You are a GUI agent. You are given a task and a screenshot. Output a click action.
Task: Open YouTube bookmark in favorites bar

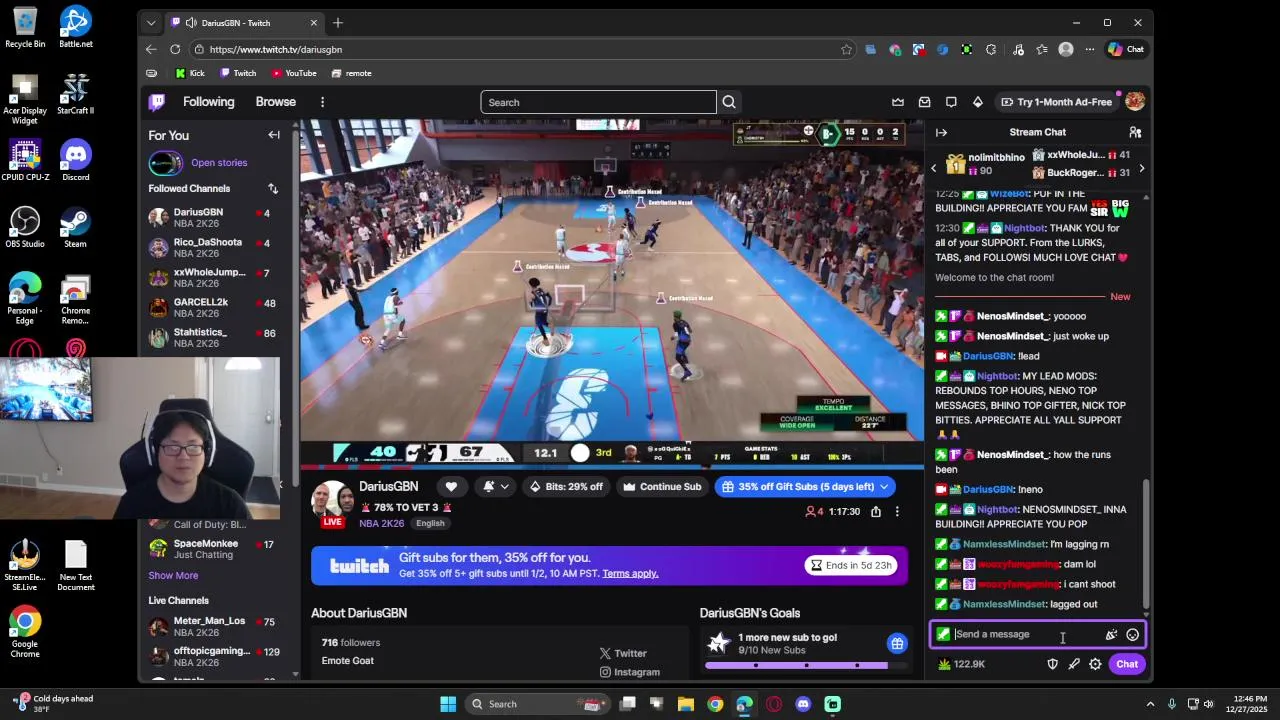click(x=294, y=73)
